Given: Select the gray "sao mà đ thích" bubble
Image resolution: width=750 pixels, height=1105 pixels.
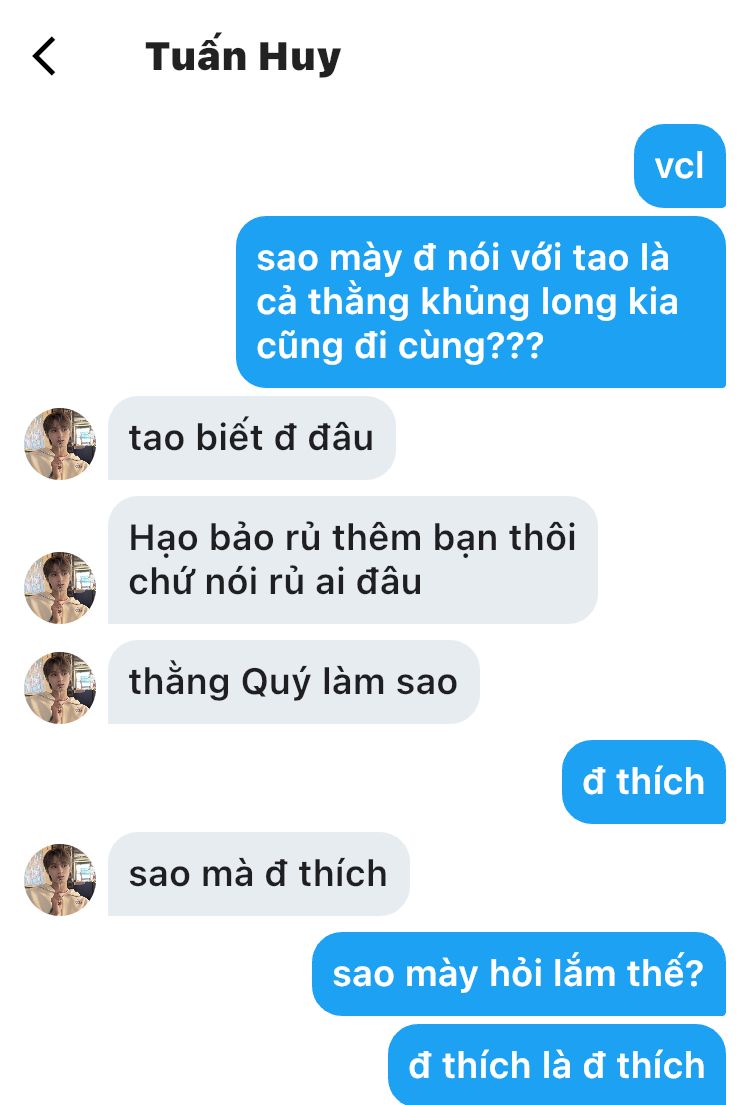Looking at the screenshot, I should point(259,874).
